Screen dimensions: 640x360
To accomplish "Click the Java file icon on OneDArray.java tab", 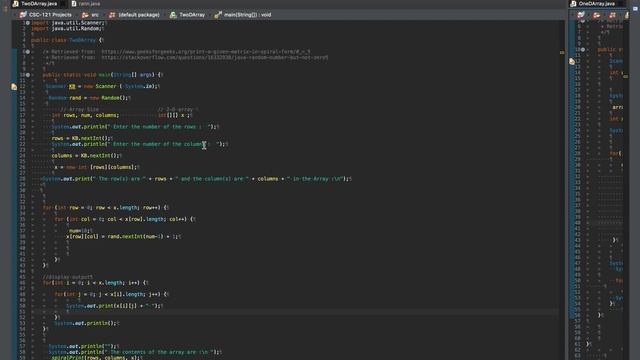I will click(573, 4).
